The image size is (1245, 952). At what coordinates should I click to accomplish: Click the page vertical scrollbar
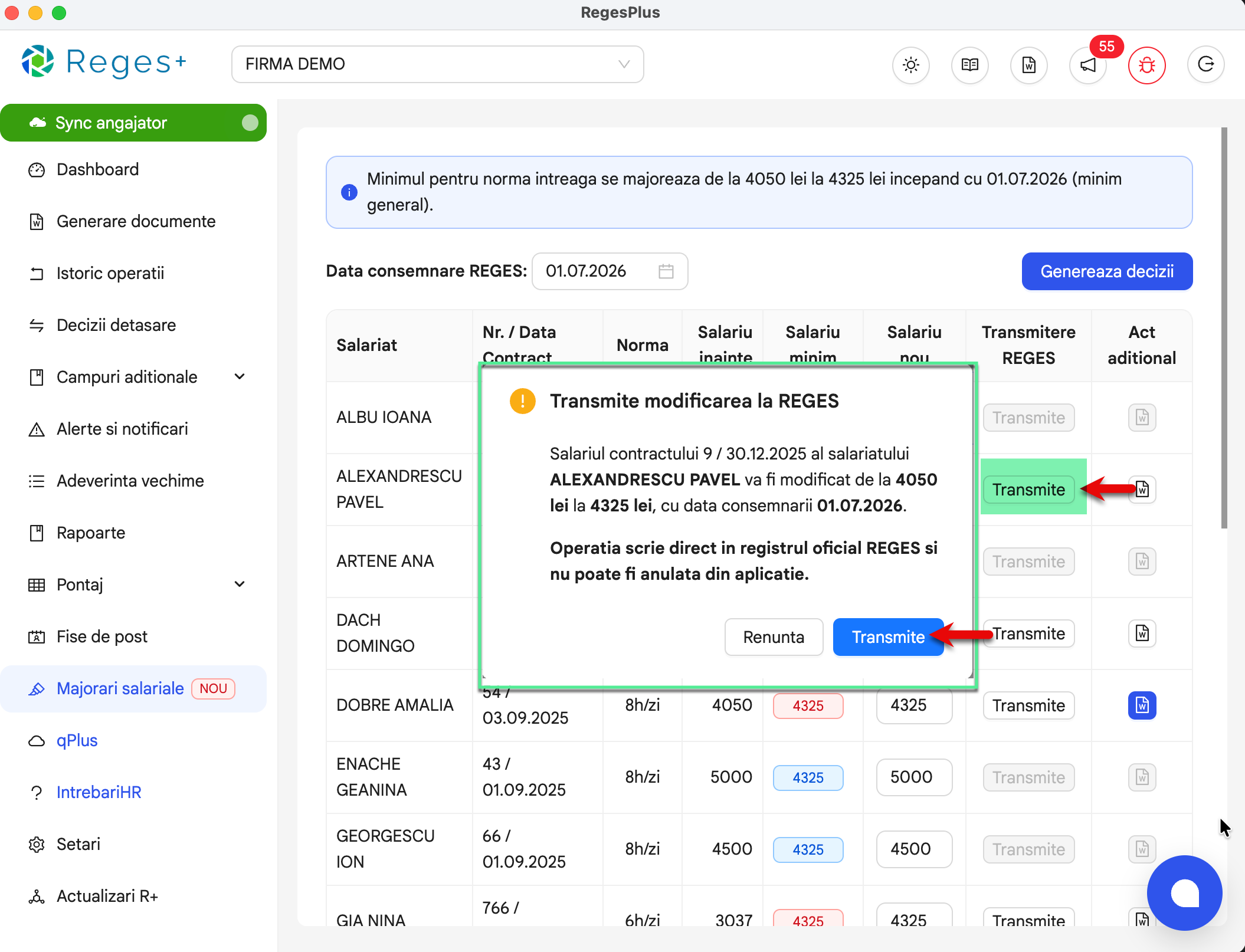point(1224,328)
